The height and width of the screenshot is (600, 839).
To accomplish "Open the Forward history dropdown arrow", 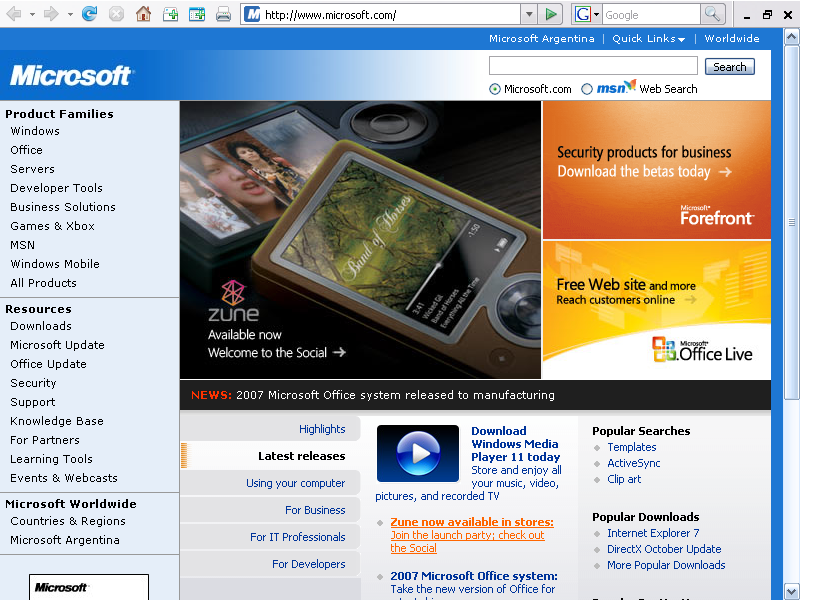I will tap(70, 14).
